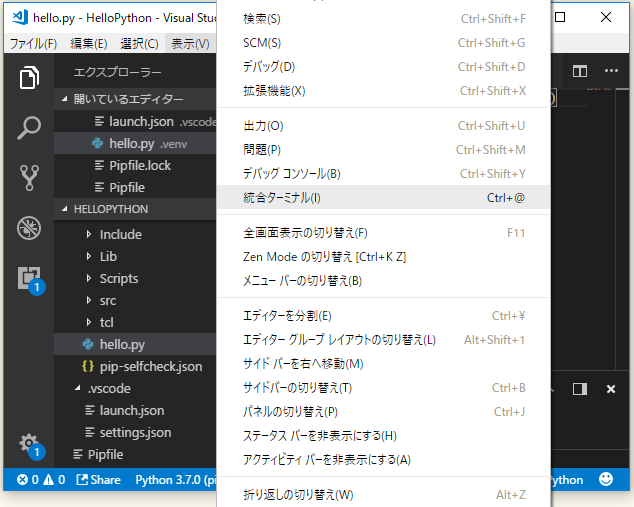Expand the Lib folder
This screenshot has height=507, width=634.
click(135, 256)
